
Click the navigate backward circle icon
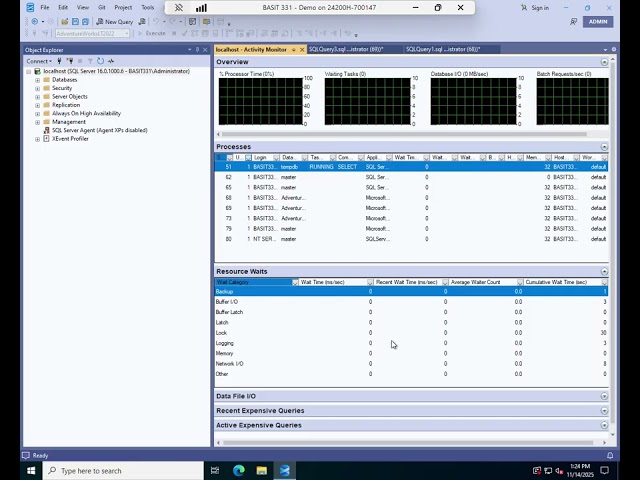pos(35,22)
